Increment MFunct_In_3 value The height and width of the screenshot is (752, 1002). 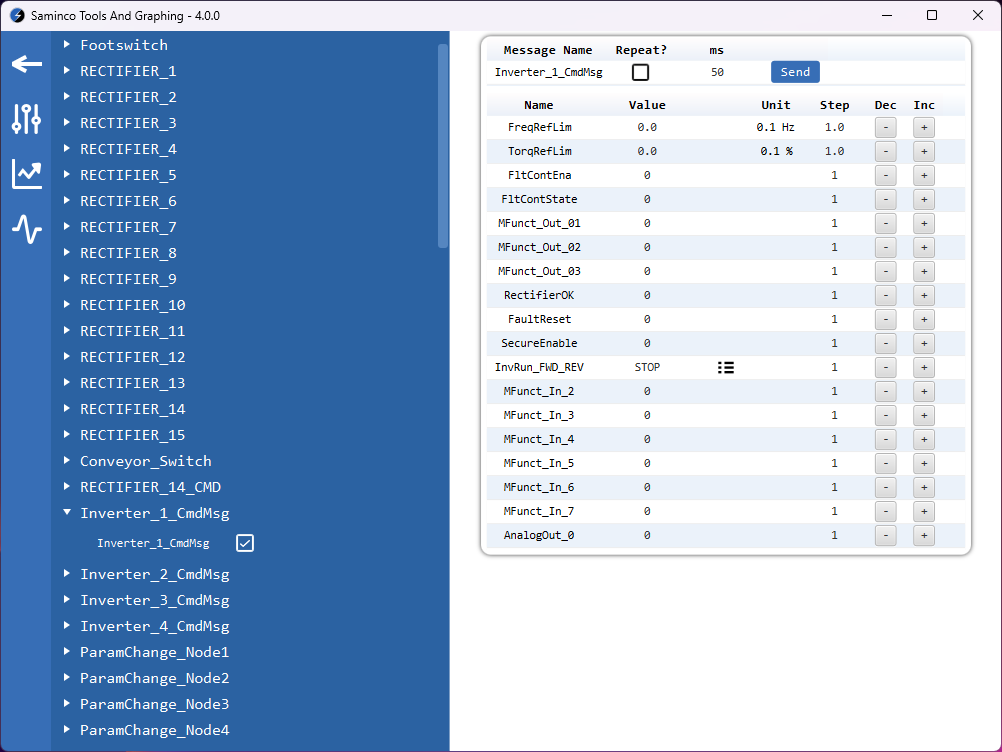coord(924,415)
